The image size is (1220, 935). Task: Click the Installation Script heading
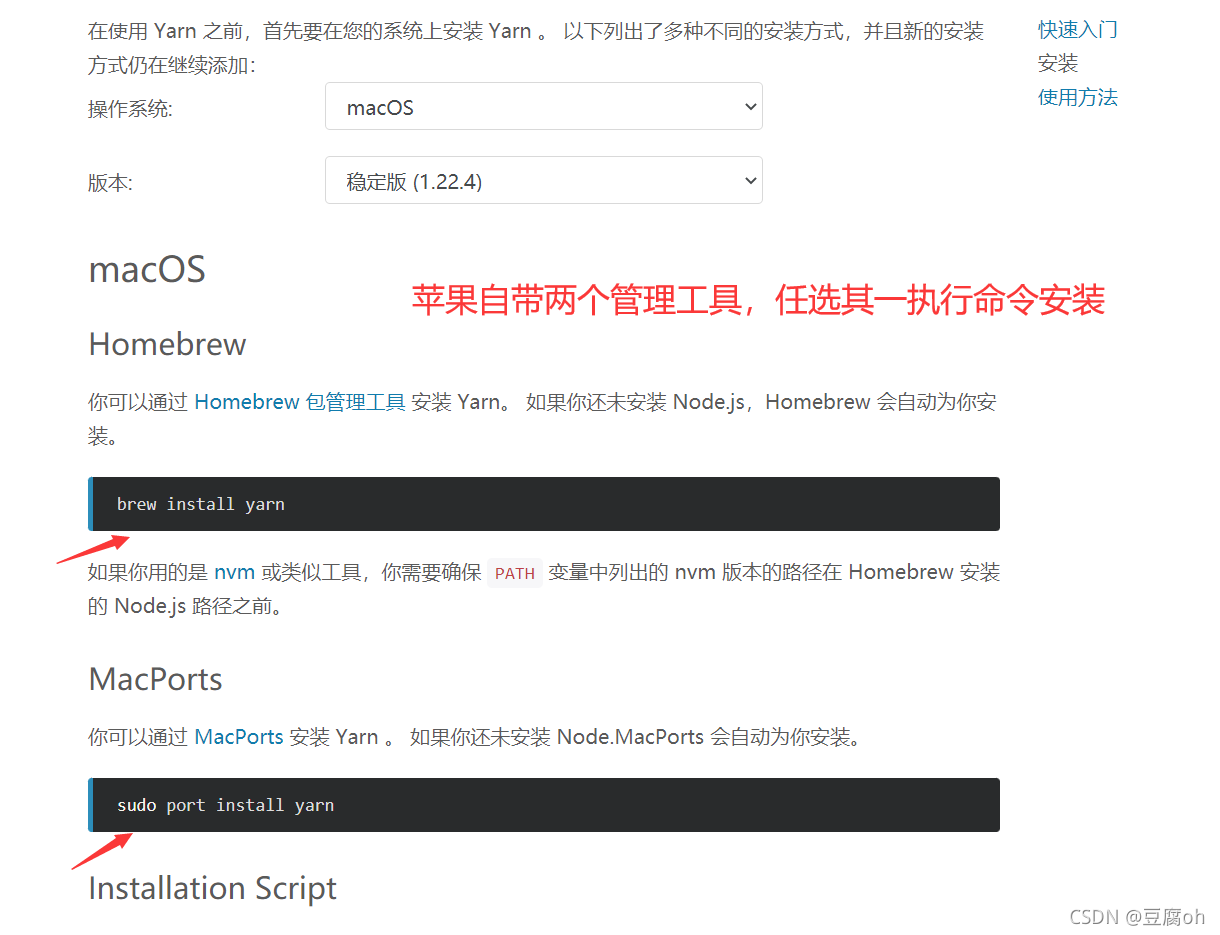click(212, 888)
